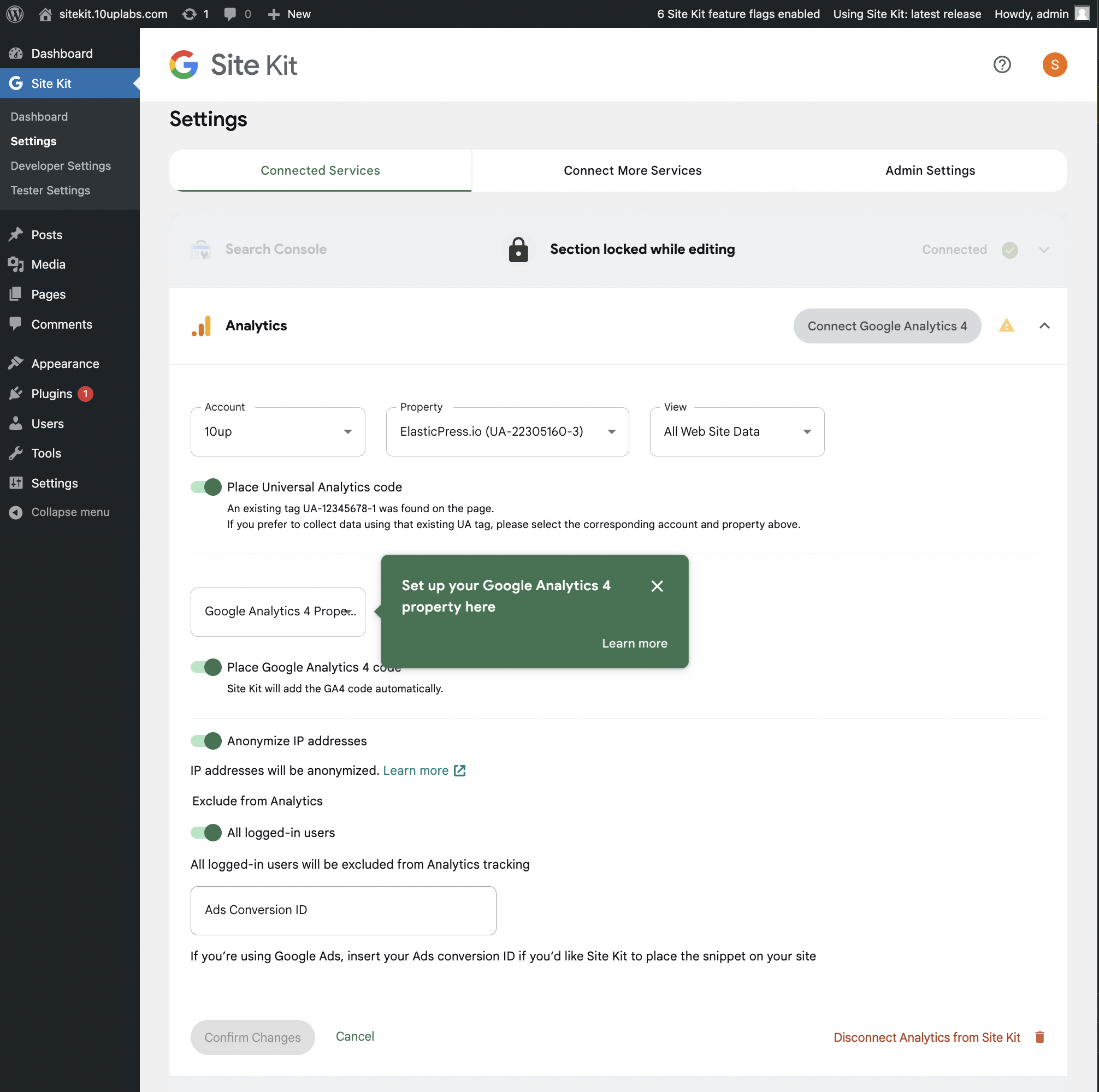Click the Users person icon
Viewport: 1099px width, 1092px height.
pos(16,423)
